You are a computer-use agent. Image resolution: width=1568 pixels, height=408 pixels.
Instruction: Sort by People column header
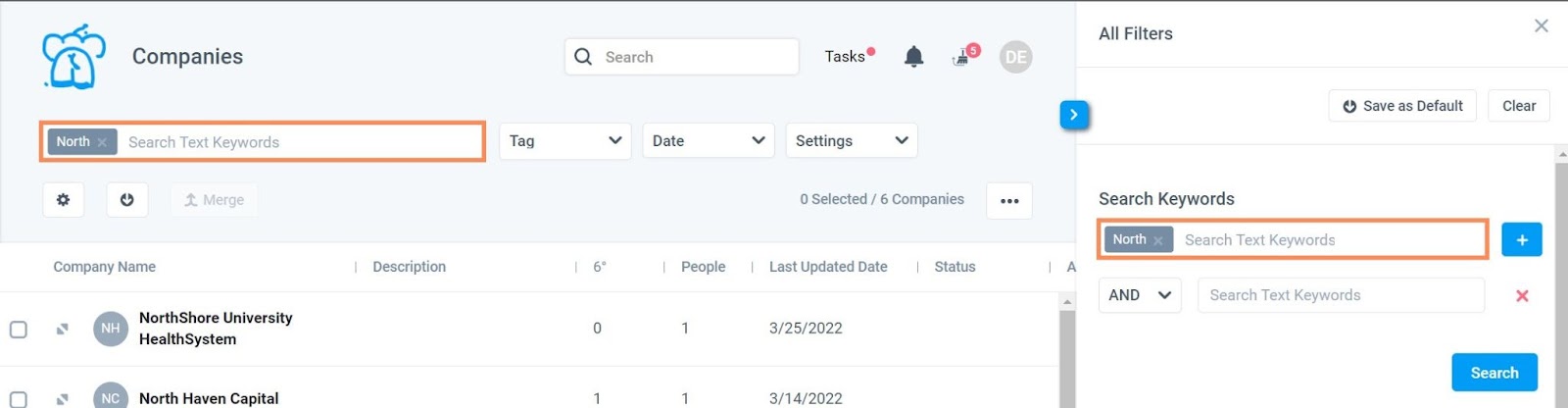pyautogui.click(x=704, y=267)
